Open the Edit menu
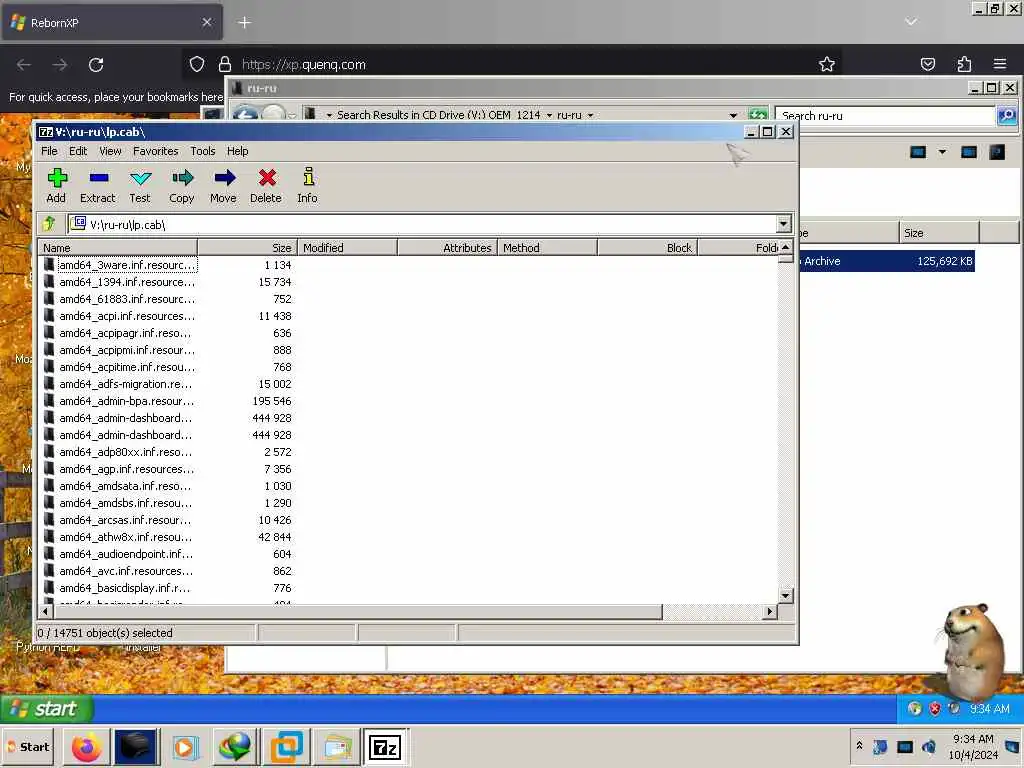The height and width of the screenshot is (768, 1024). click(x=78, y=151)
